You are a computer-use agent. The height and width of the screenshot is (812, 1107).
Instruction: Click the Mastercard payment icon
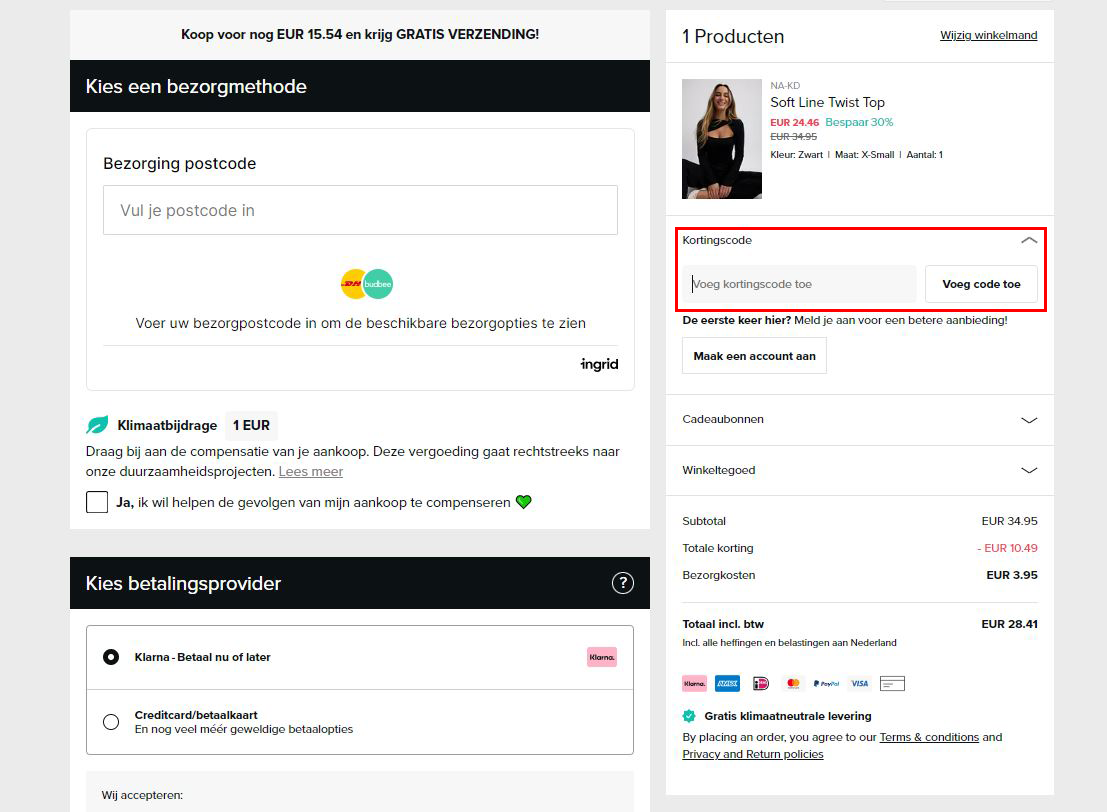coord(793,683)
